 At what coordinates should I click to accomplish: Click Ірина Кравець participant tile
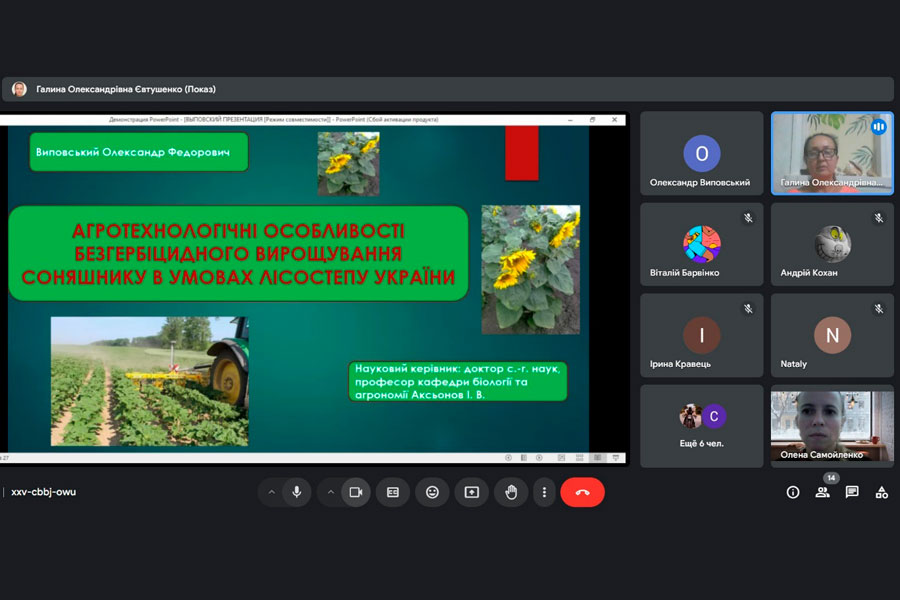(x=701, y=335)
